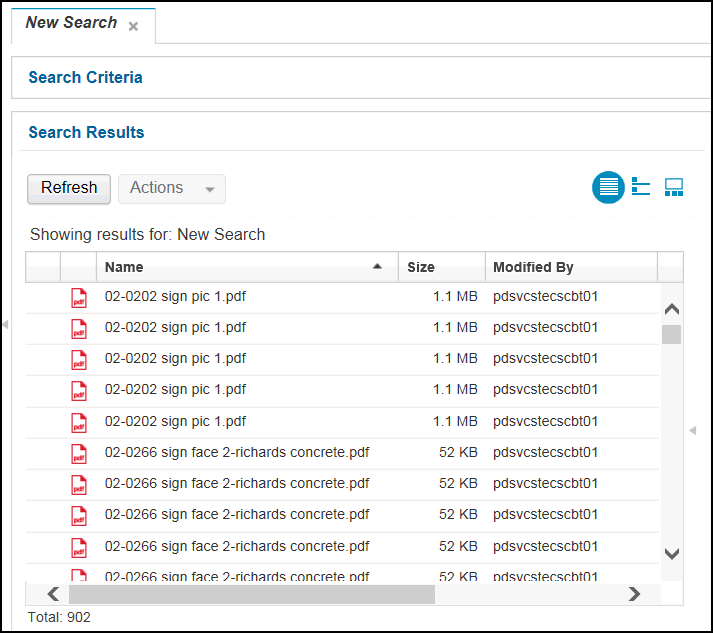Click PDF icon of first 02-0202 sign pic row
713x633 pixels.
pyautogui.click(x=79, y=298)
